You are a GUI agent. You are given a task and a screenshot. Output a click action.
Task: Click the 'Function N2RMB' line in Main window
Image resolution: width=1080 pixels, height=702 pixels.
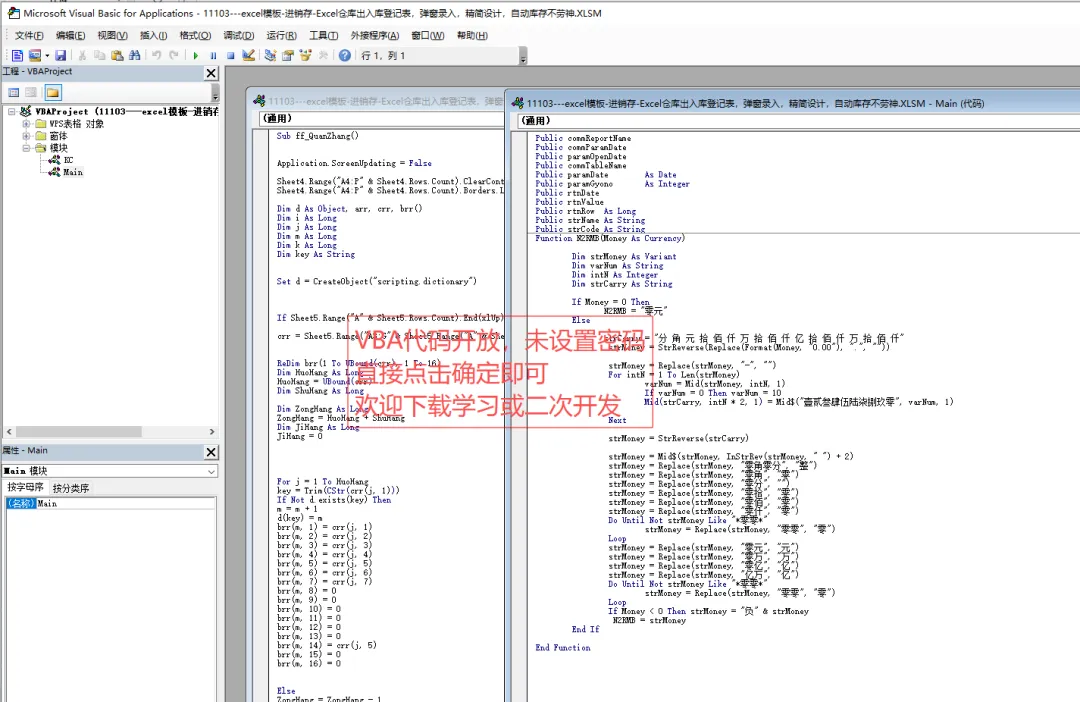coord(610,238)
